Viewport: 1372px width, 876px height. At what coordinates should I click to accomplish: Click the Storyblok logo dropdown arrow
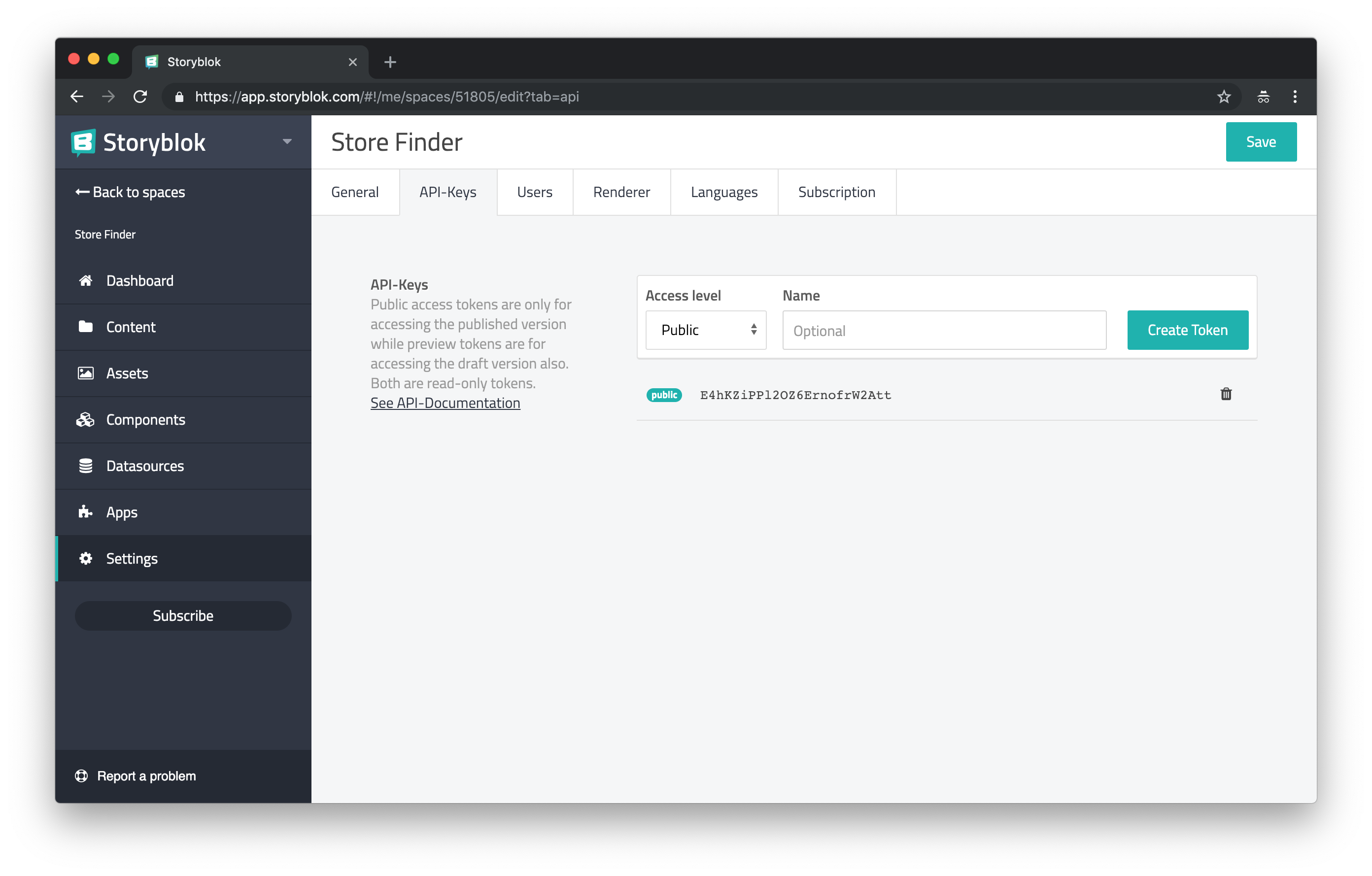point(287,141)
